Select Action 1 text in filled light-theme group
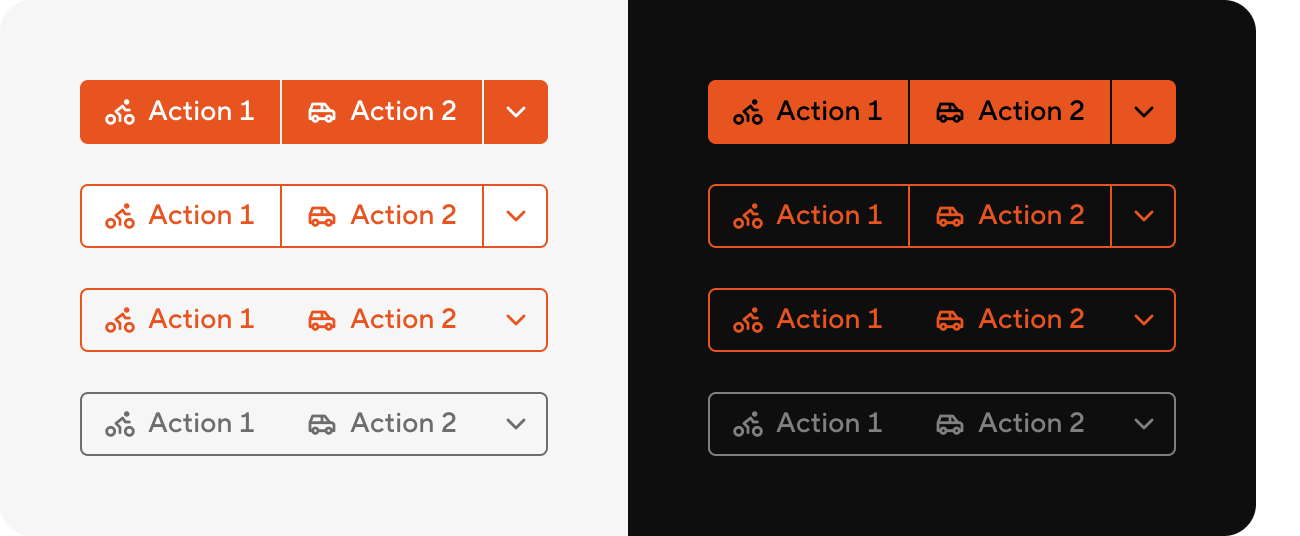Viewport: 1300px width, 536px height. click(x=202, y=111)
